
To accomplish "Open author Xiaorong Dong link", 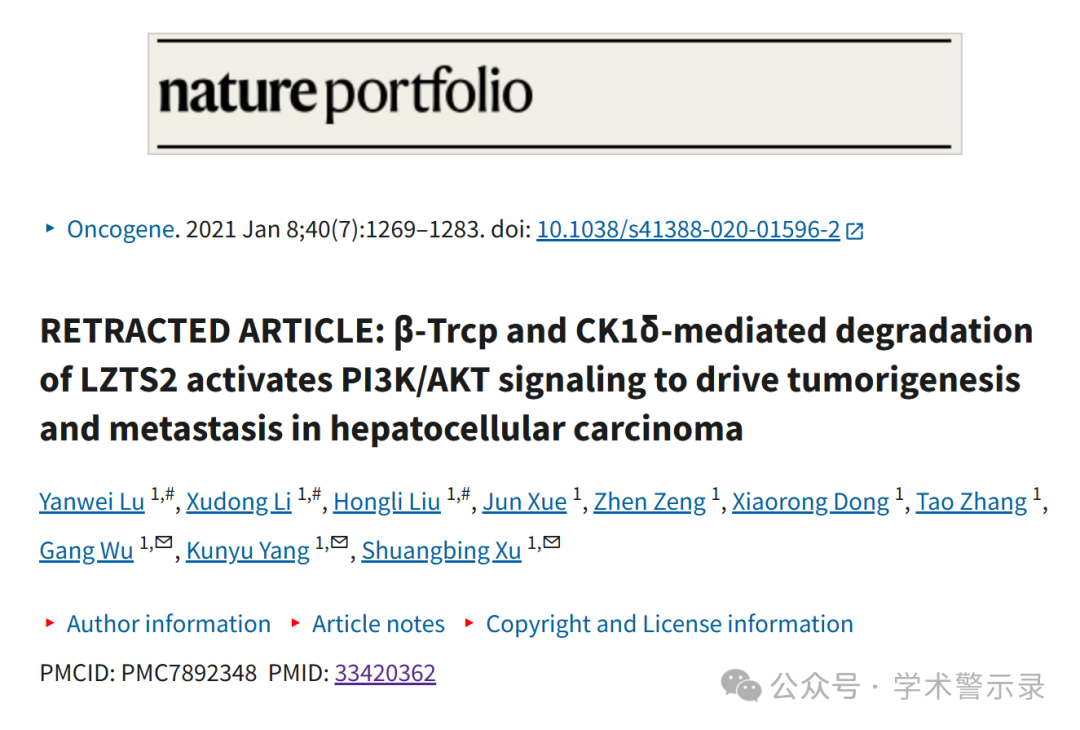I will click(810, 502).
